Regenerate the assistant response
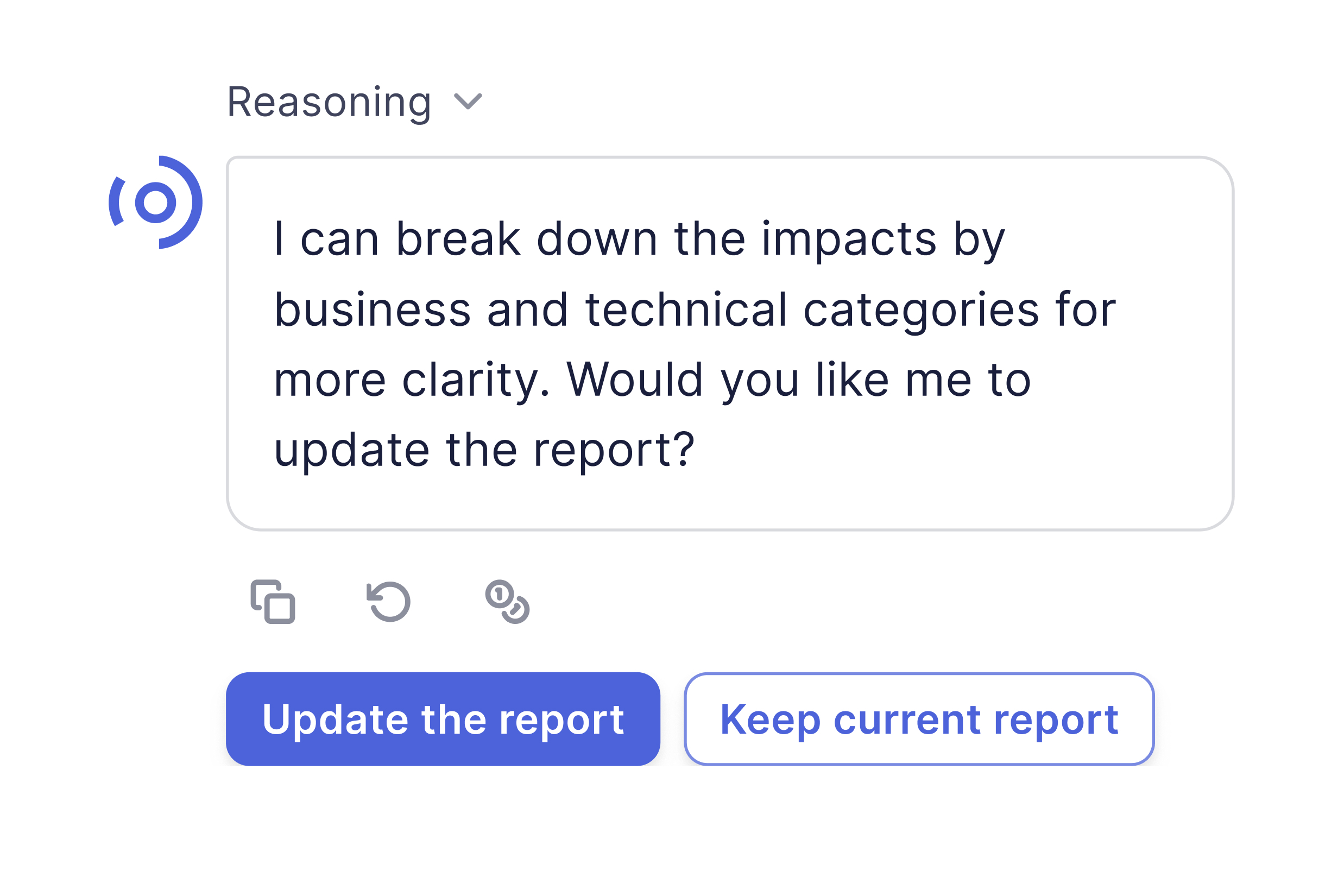 tap(389, 602)
